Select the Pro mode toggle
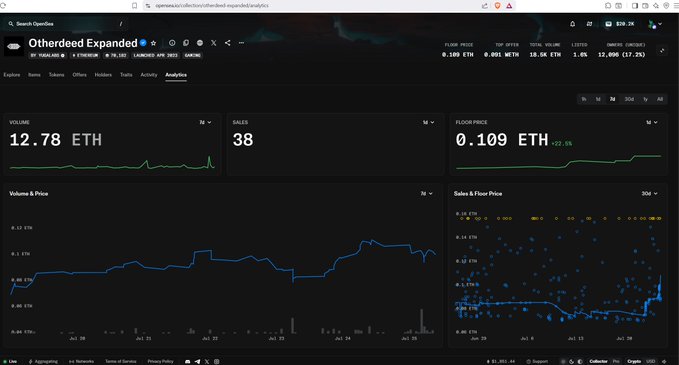 click(616, 361)
